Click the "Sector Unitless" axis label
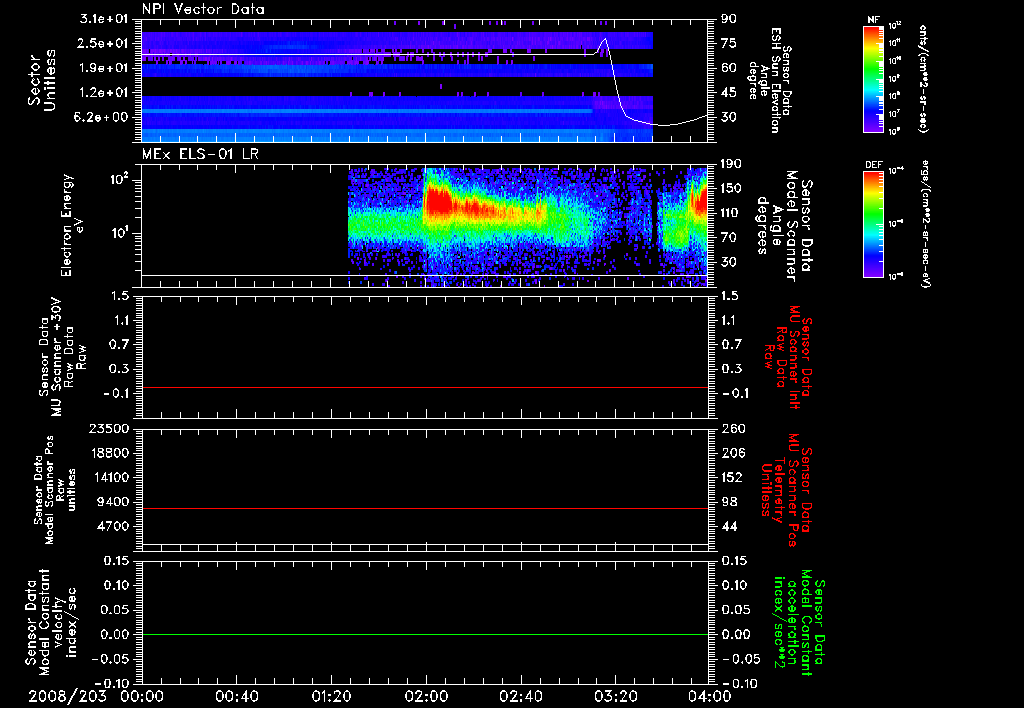 (x=42, y=80)
